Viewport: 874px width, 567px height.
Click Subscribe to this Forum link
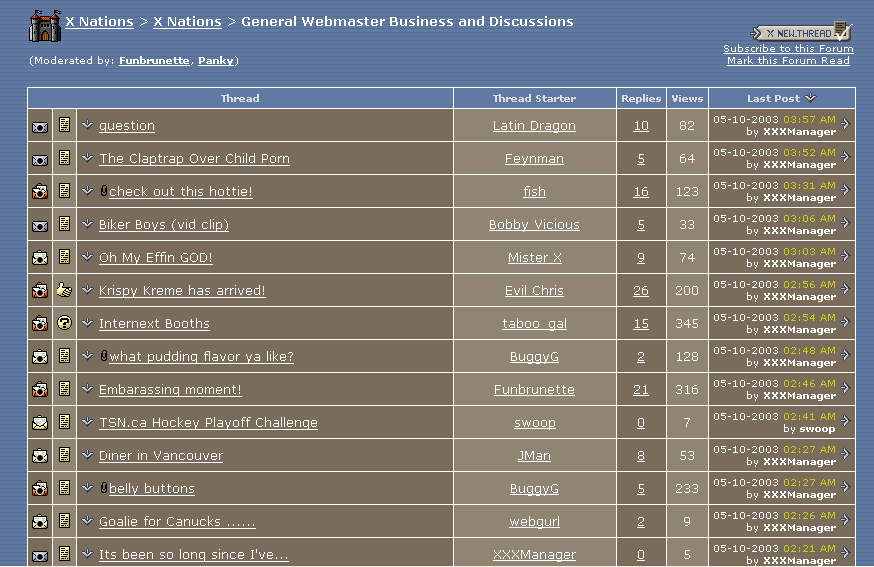coord(788,48)
